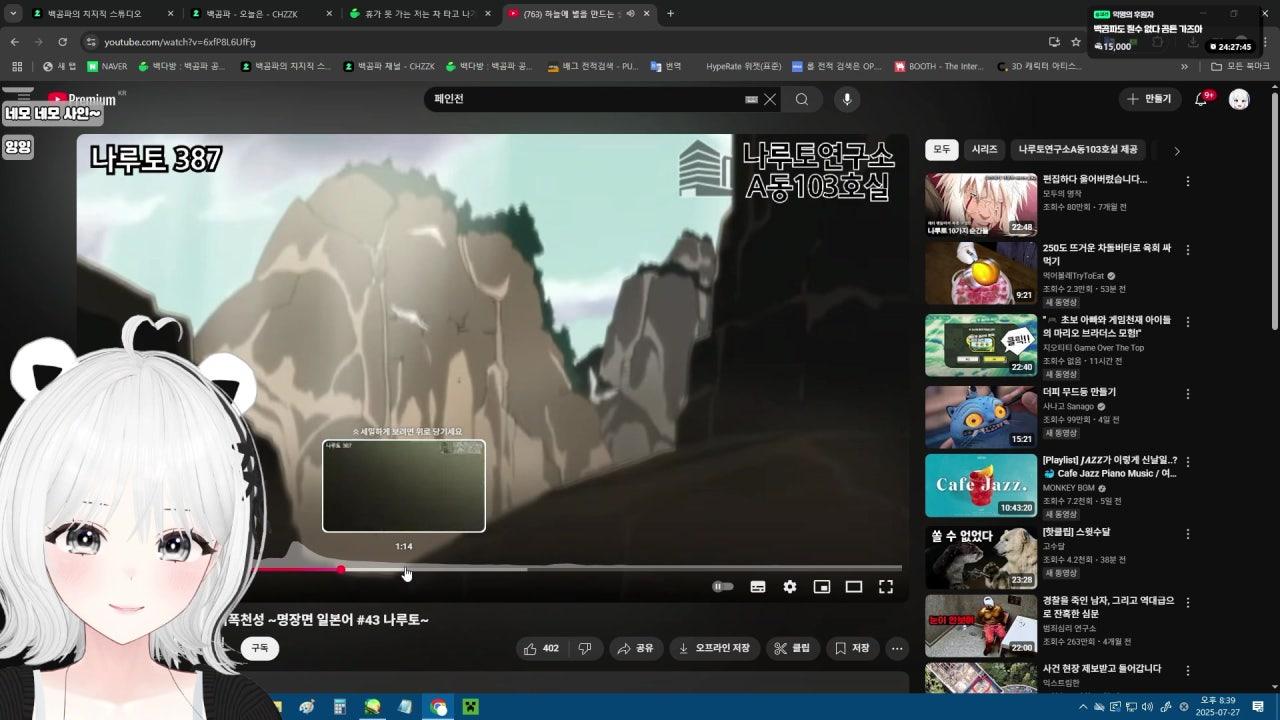Open options for 더피 무드등 만들기 video
Screen dimensions: 1280x720
tap(1188, 393)
